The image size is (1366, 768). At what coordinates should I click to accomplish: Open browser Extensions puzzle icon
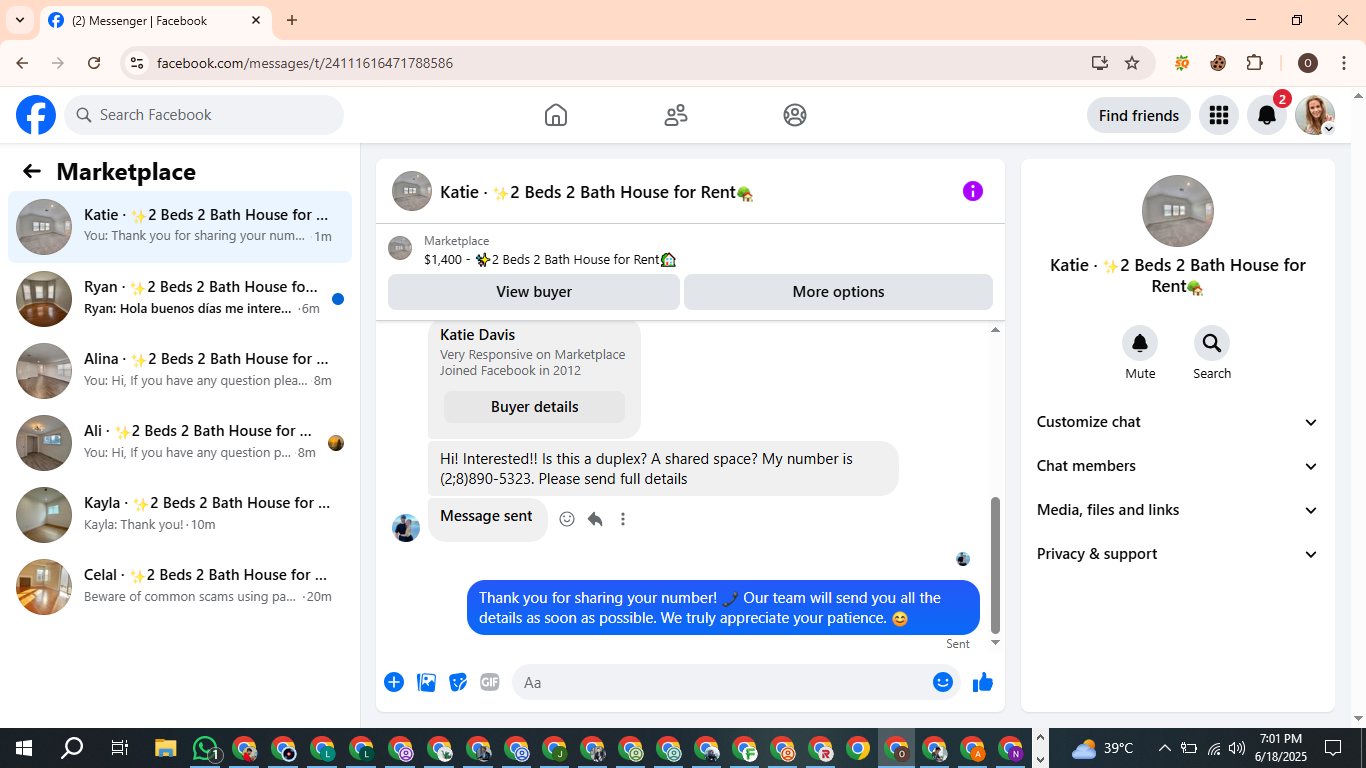[1254, 63]
